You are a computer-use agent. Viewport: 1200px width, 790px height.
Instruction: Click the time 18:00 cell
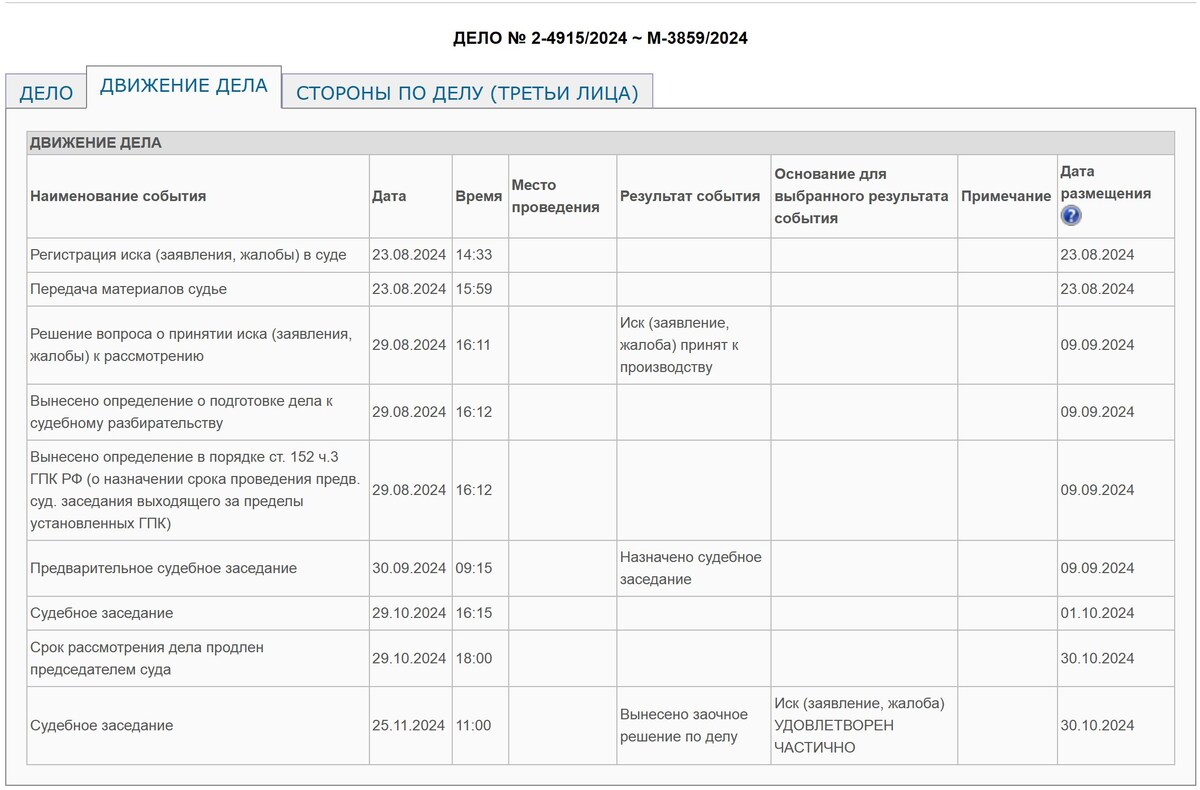[481, 658]
